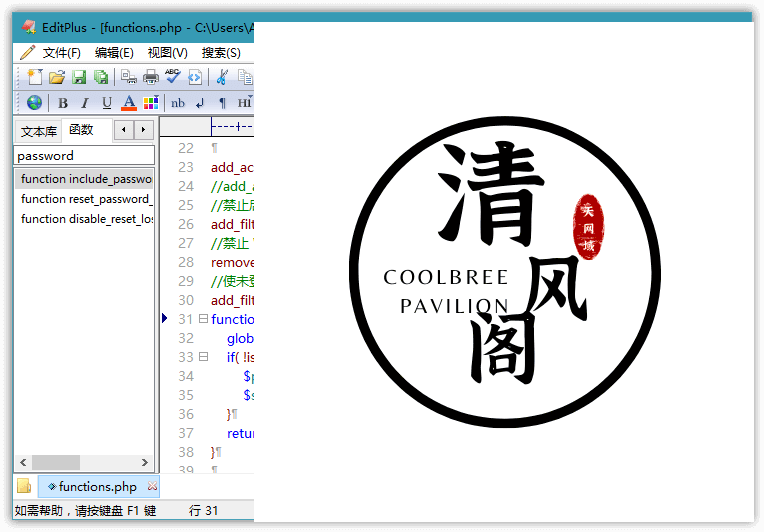The width and height of the screenshot is (764, 532).
Task: Cut selection with the scissors icon
Action: pos(222,77)
